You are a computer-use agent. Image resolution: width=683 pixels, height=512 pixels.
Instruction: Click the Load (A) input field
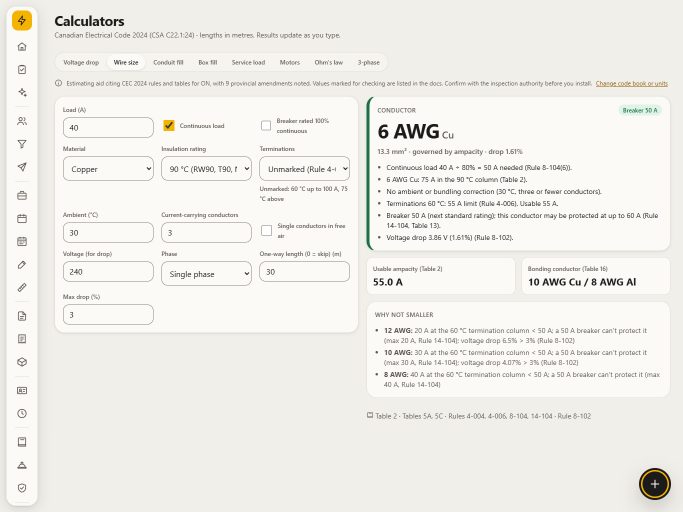tap(108, 128)
